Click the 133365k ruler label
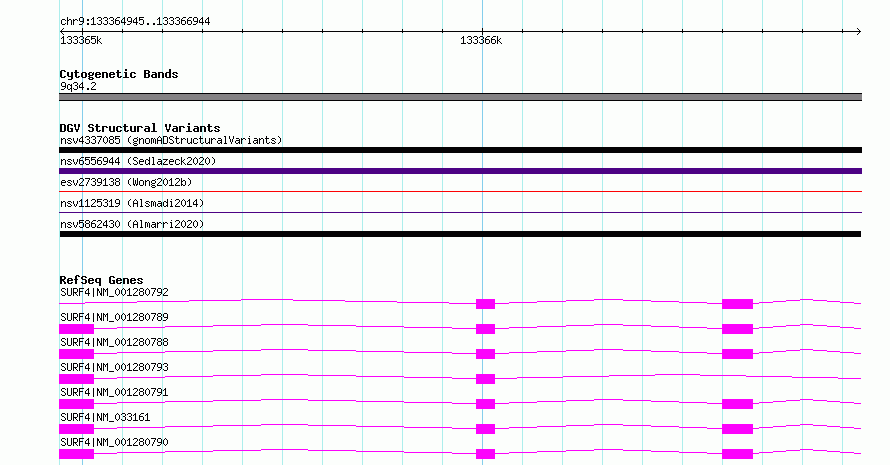Image resolution: width=890 pixels, height=465 pixels. click(x=81, y=40)
